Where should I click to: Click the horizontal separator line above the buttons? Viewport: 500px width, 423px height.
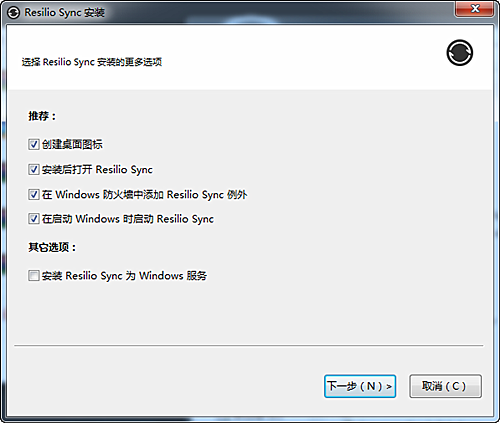249,346
